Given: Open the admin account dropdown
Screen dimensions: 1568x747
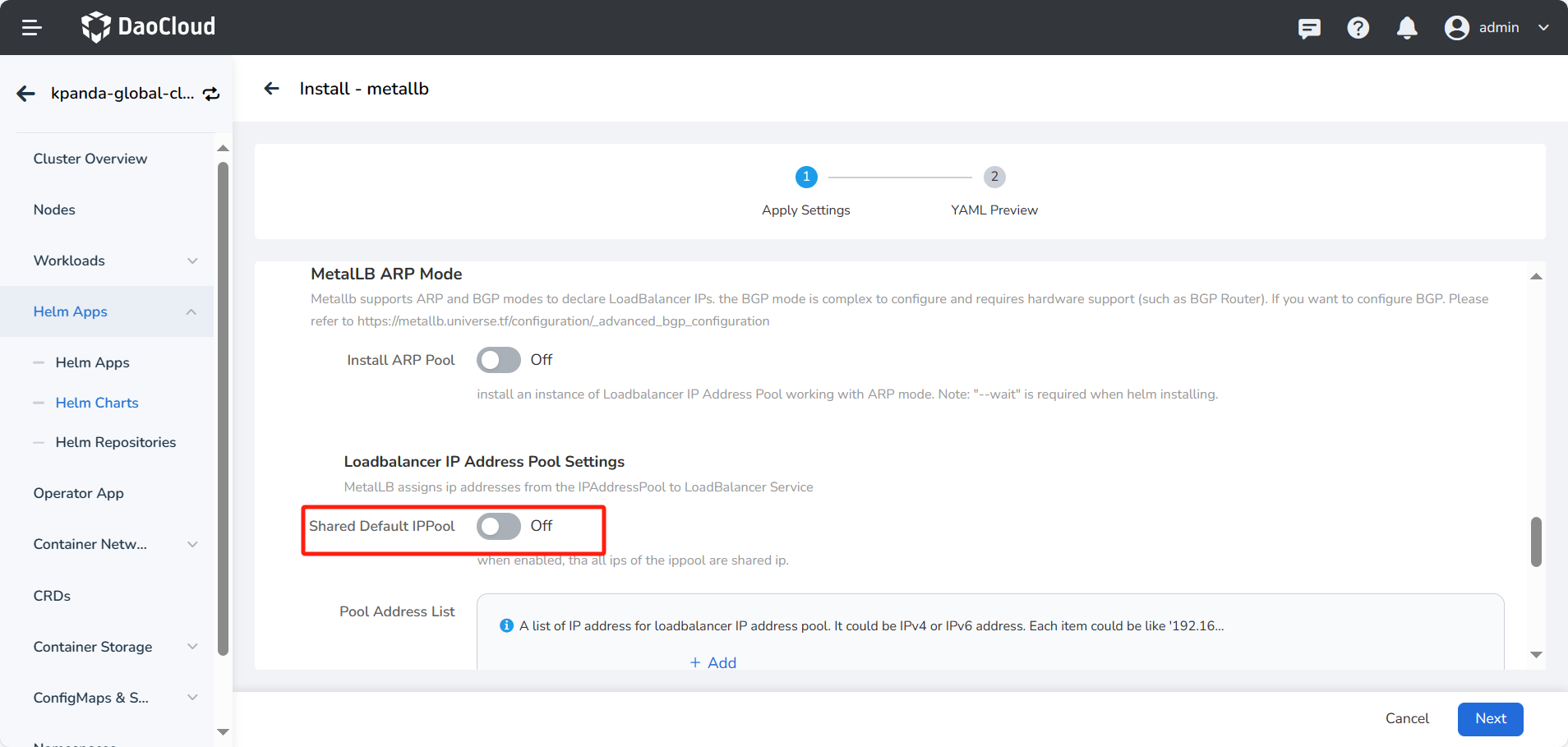Looking at the screenshot, I should click(x=1544, y=27).
